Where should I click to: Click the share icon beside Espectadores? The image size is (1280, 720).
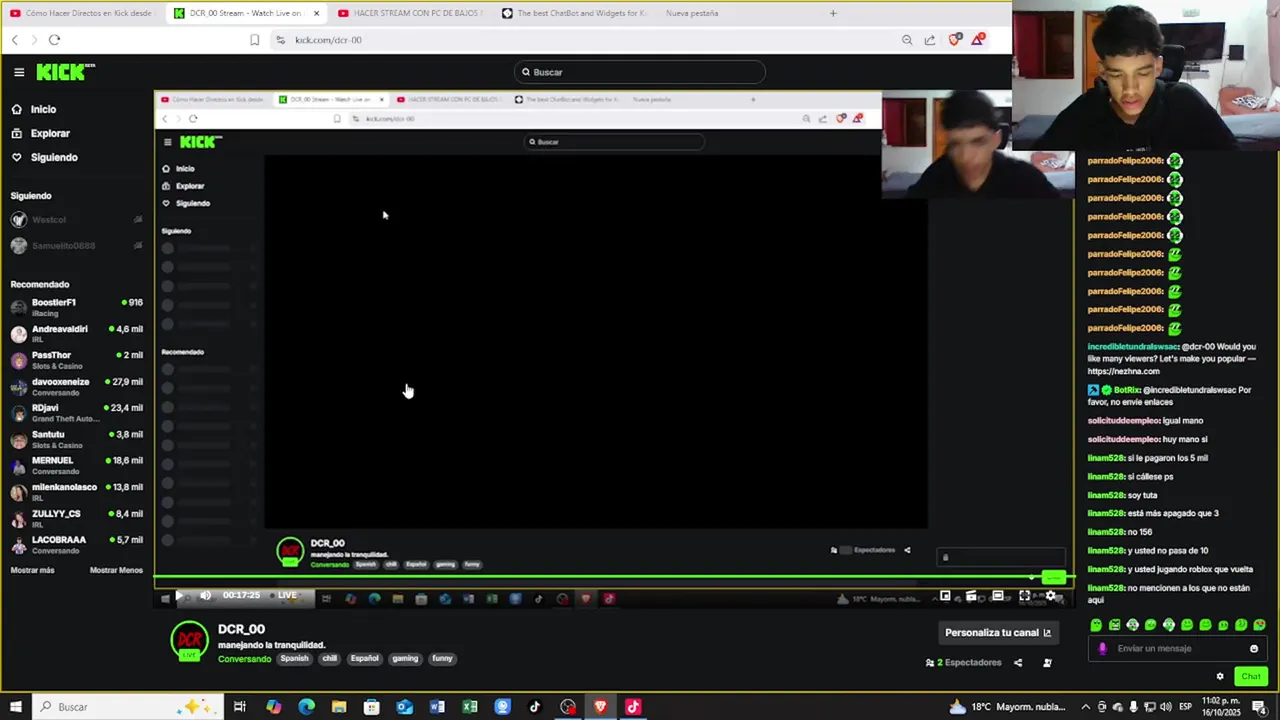pos(1018,663)
